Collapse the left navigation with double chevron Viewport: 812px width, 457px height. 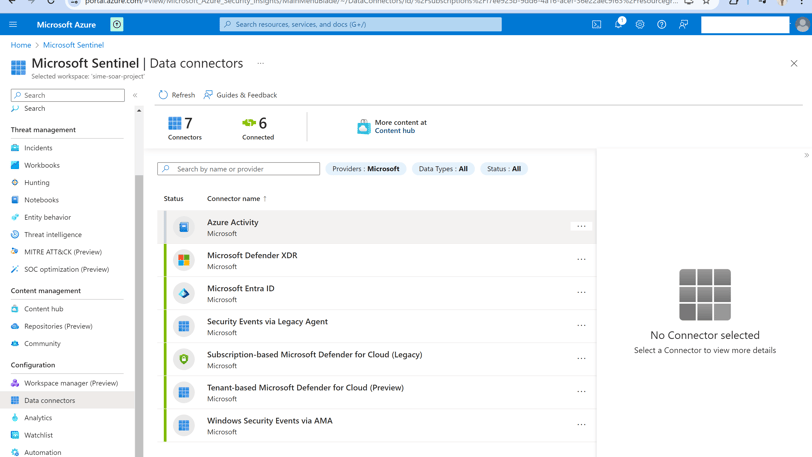(135, 95)
